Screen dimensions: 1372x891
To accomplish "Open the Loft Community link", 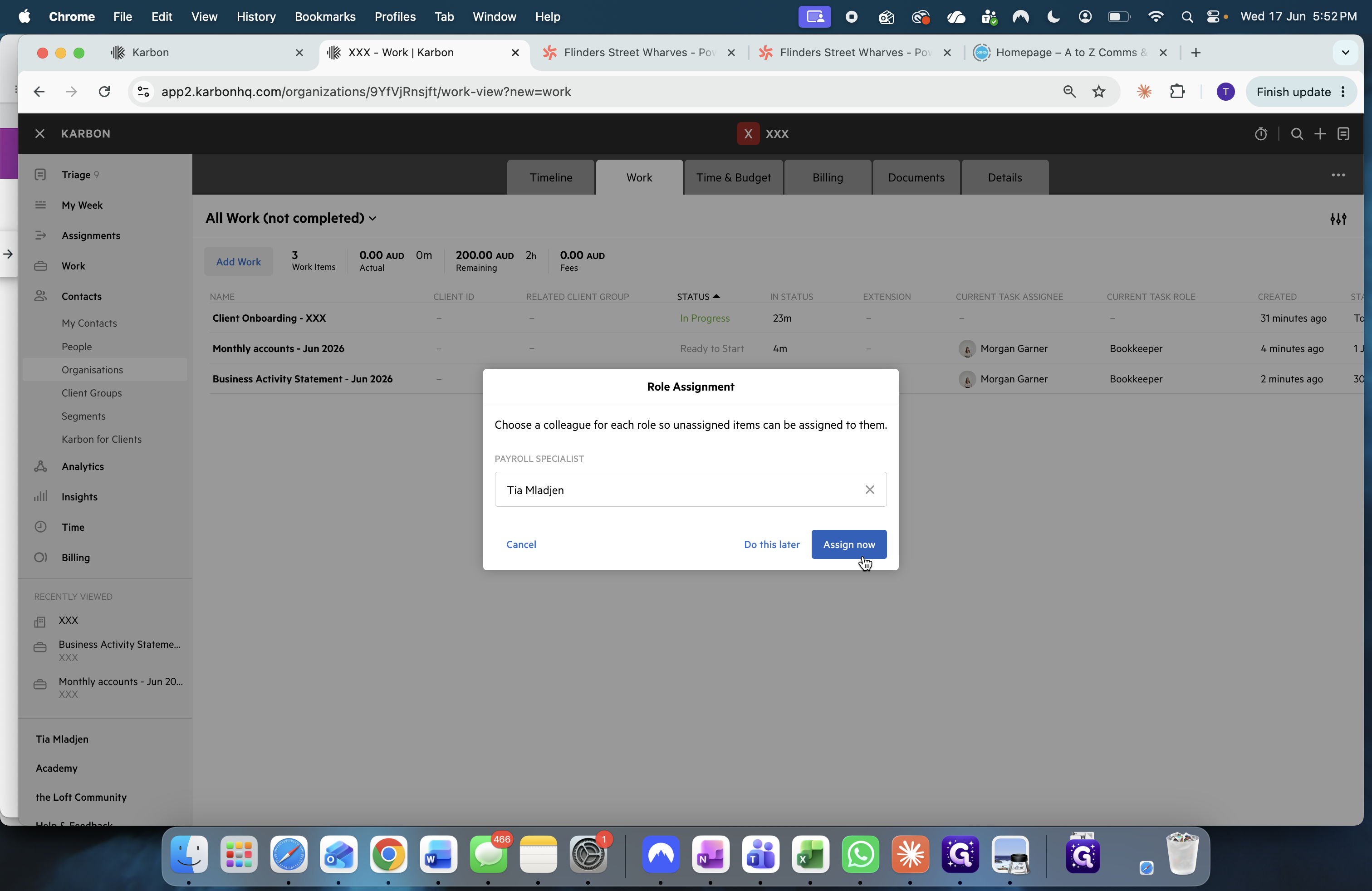I will 81,797.
